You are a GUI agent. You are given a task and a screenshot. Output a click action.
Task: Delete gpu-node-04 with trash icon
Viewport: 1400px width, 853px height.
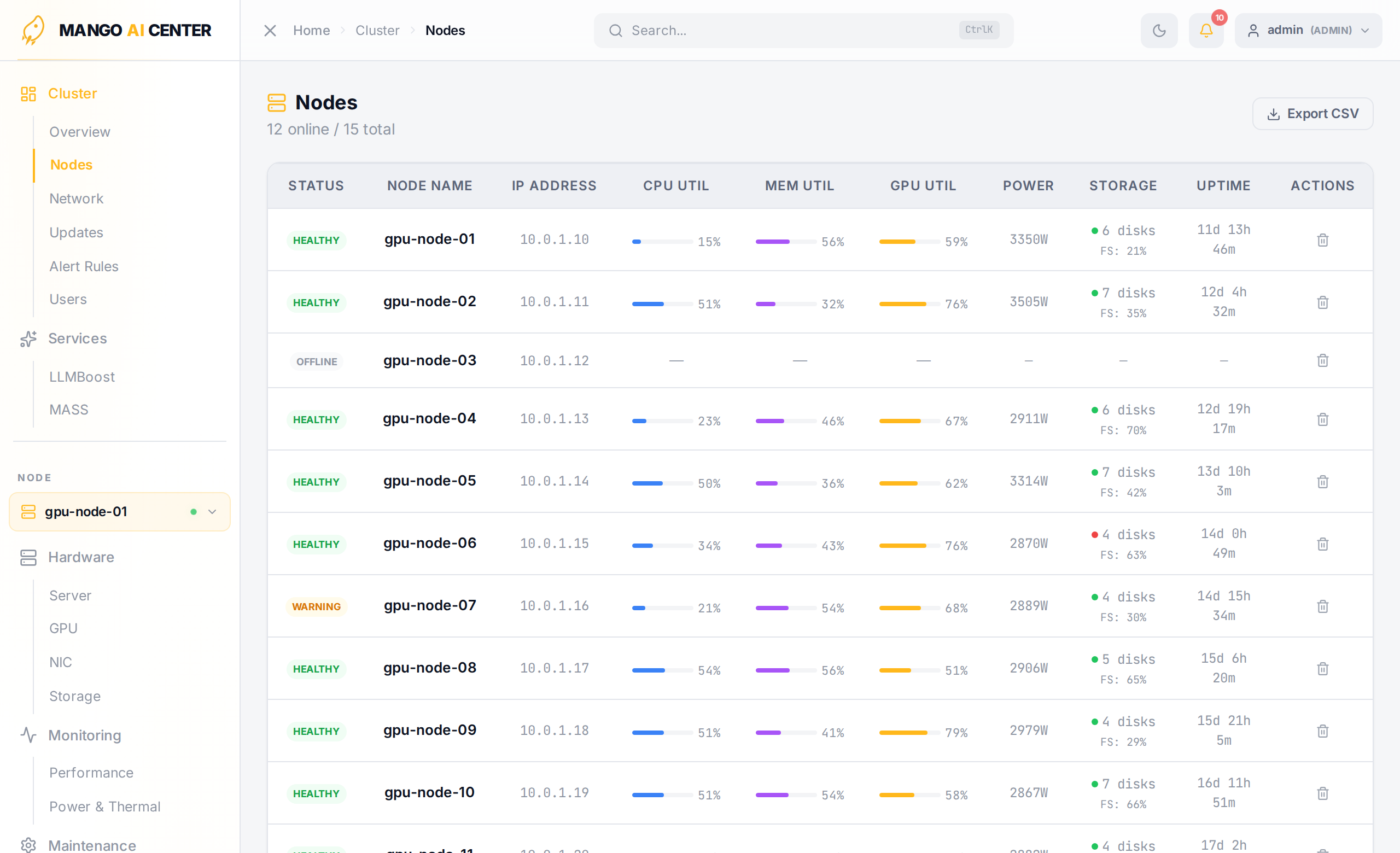(x=1322, y=419)
